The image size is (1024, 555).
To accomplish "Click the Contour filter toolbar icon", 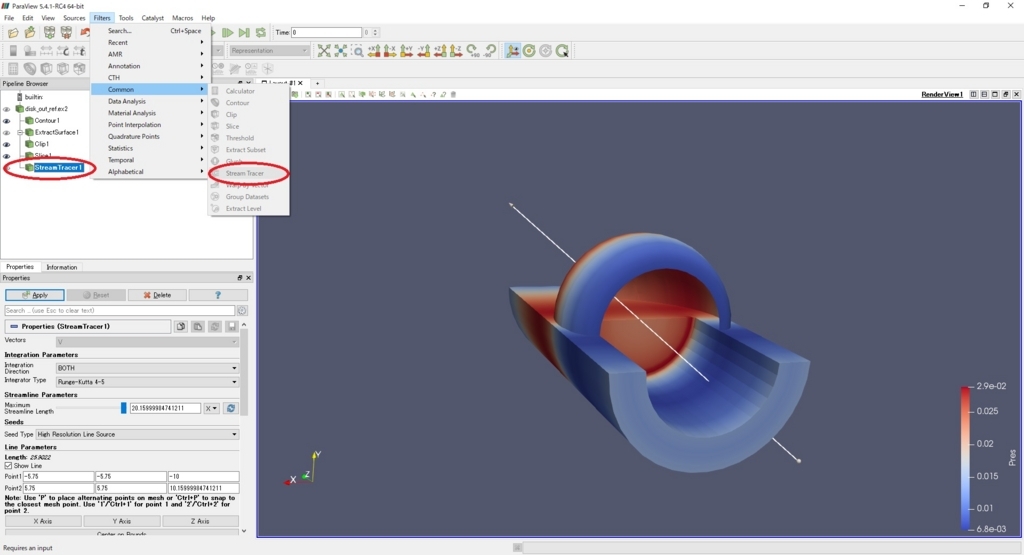I will [x=30, y=69].
